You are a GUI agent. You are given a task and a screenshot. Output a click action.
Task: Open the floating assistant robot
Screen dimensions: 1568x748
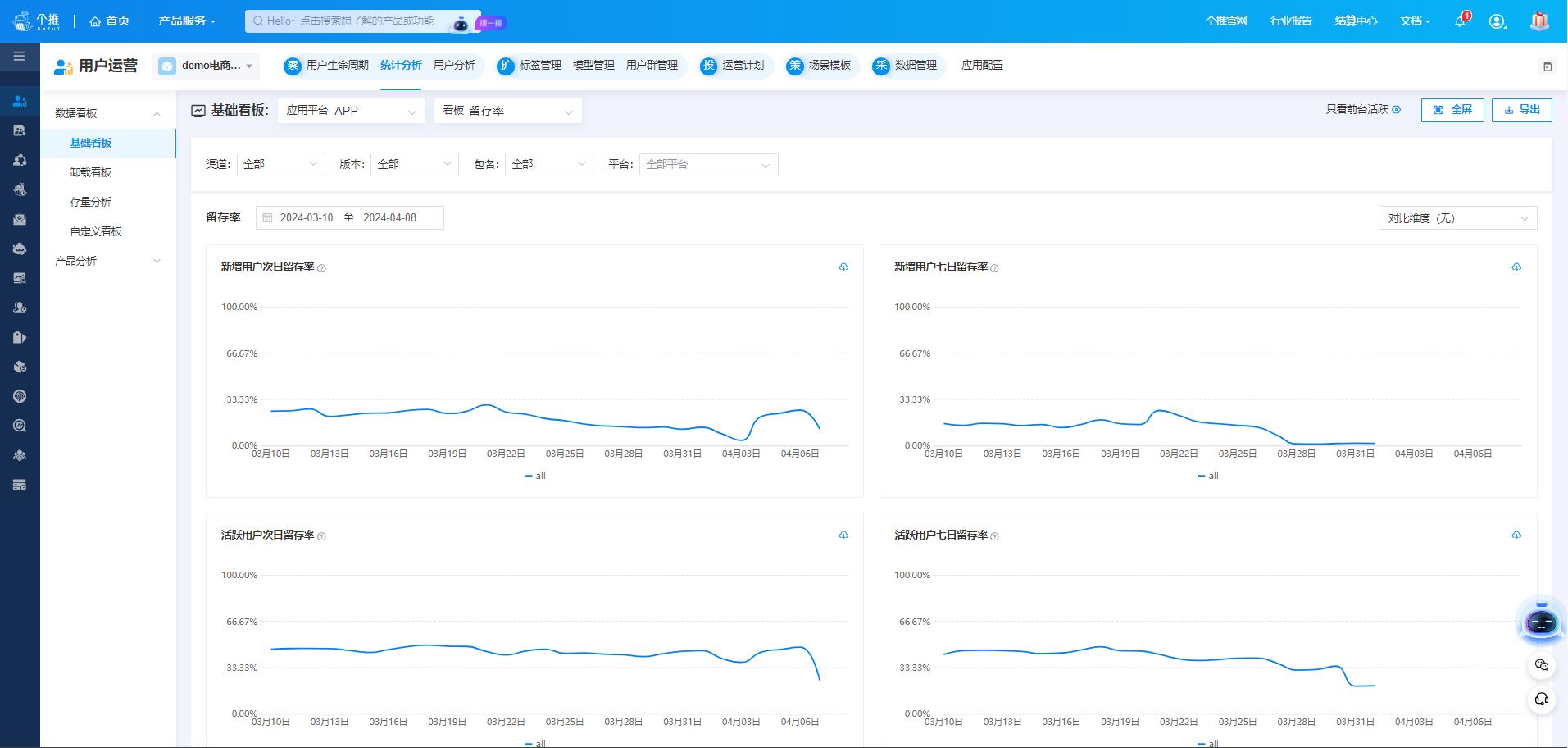1541,623
